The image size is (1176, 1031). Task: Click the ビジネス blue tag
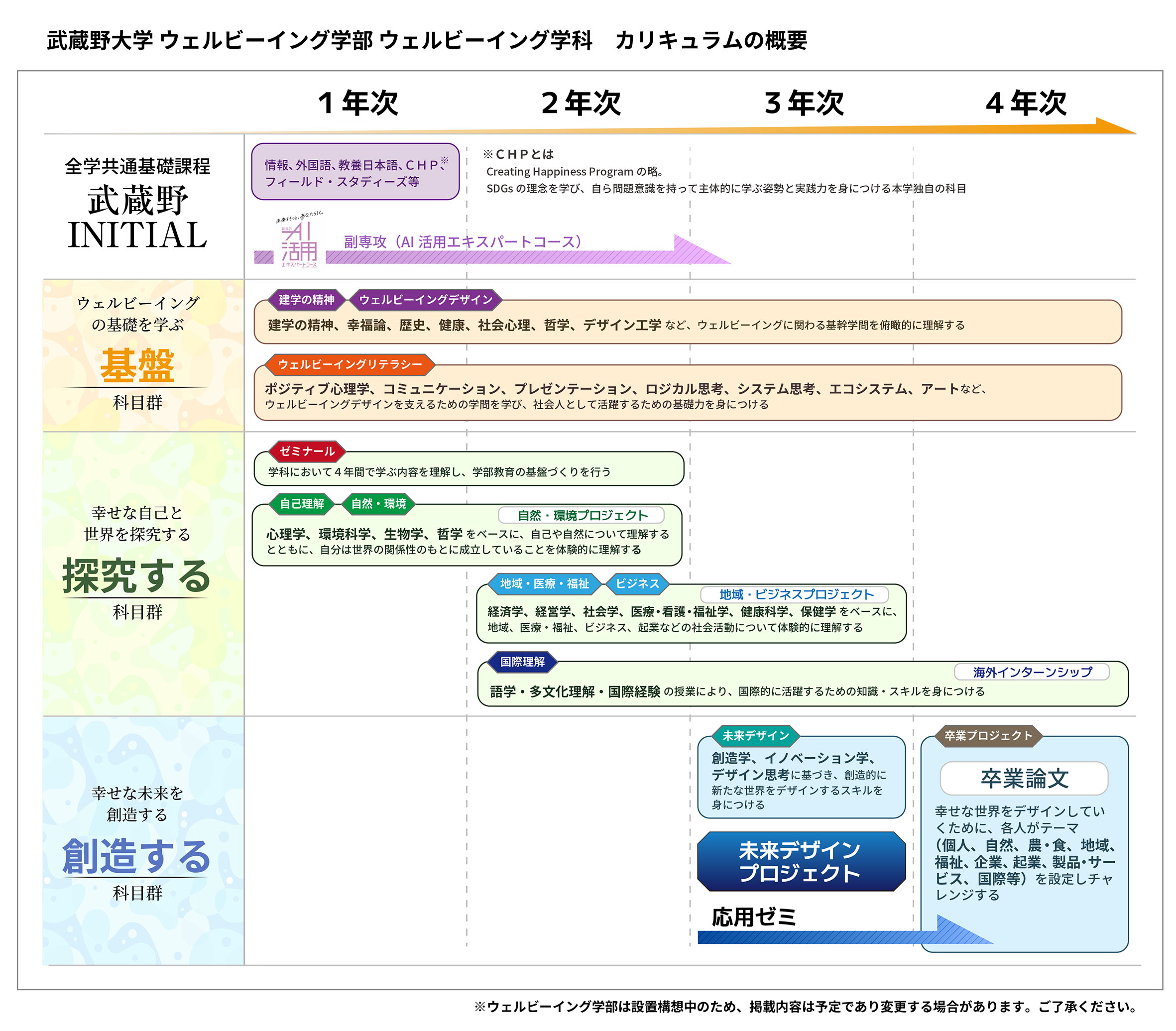pos(637,584)
